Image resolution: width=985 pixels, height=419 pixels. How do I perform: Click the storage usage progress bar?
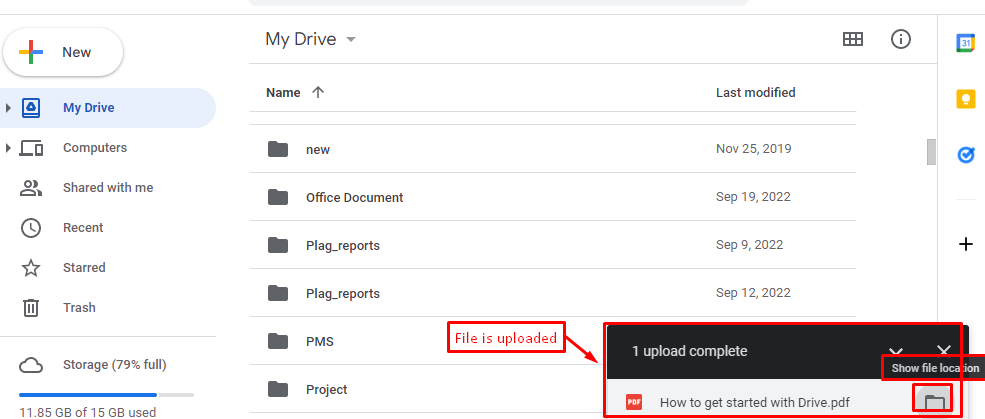click(x=106, y=395)
